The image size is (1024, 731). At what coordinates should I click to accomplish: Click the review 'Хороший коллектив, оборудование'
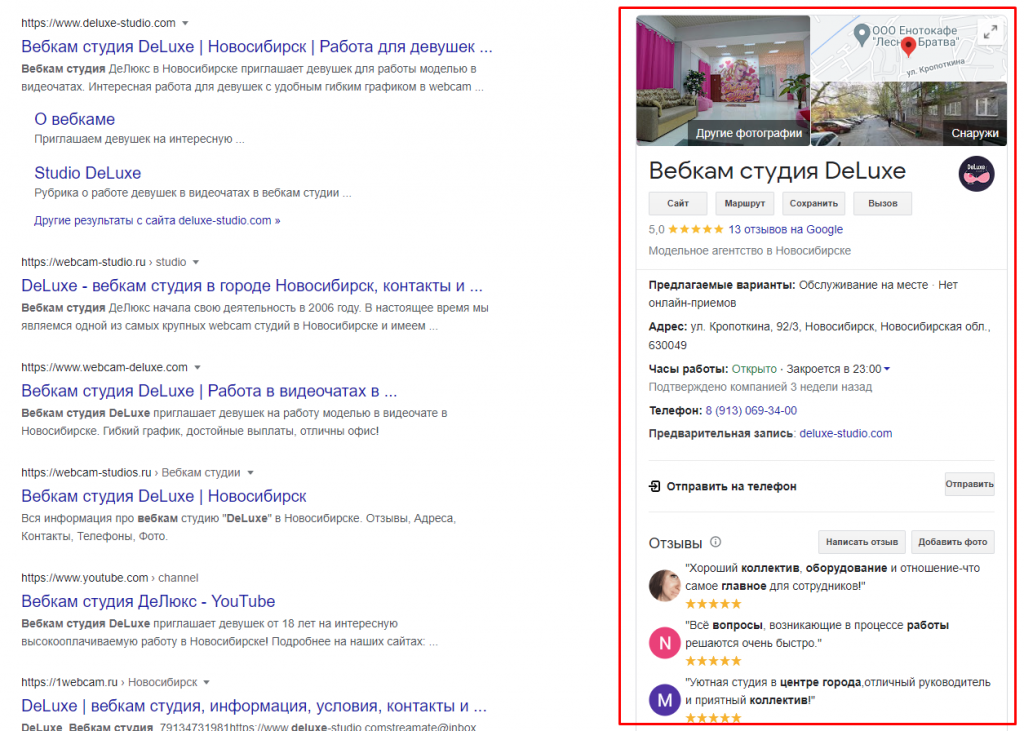pos(832,577)
